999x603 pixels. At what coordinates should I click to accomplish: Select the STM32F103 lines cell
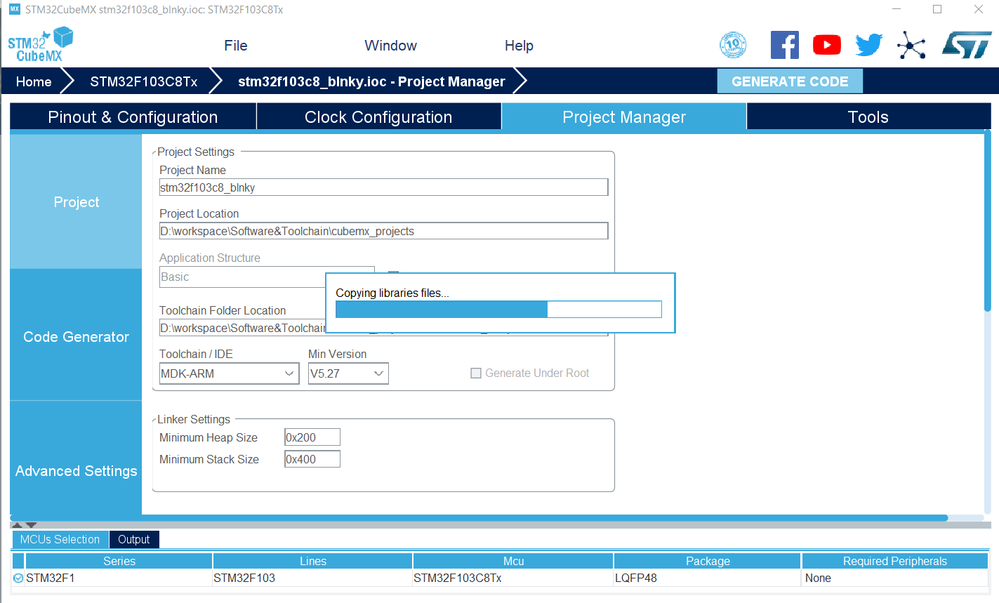(x=313, y=578)
